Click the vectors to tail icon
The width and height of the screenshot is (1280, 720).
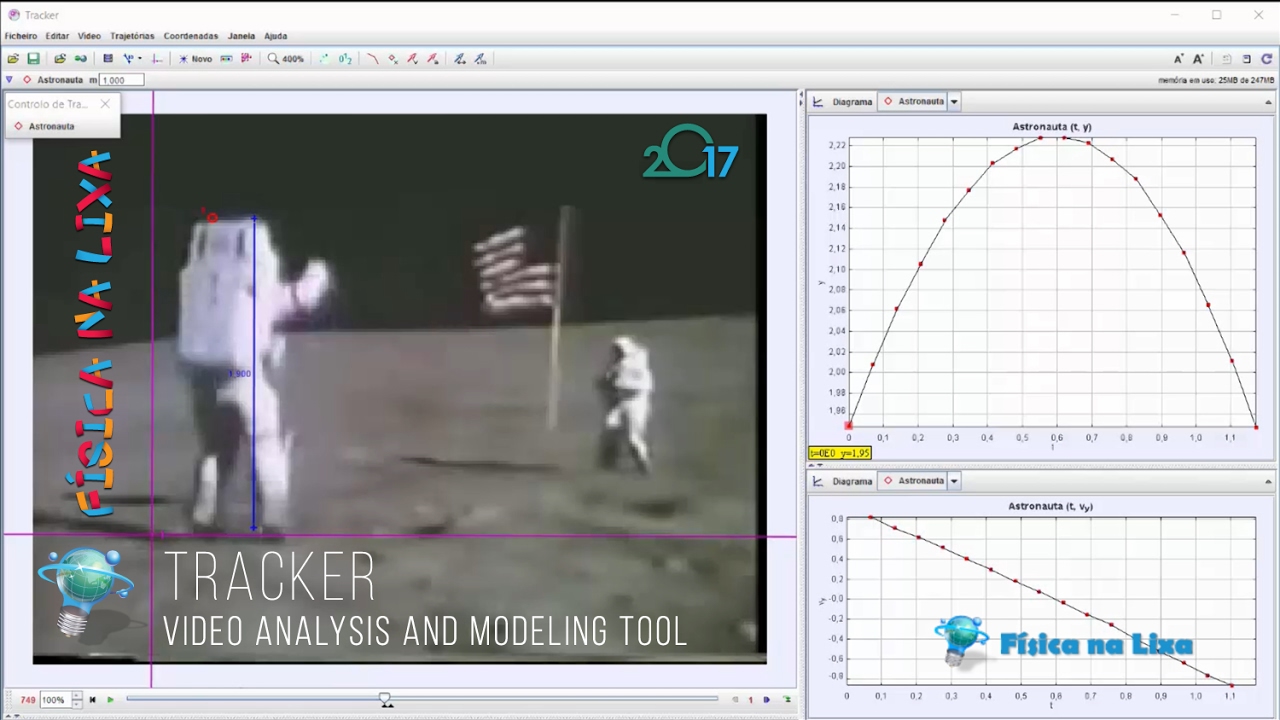click(x=459, y=59)
